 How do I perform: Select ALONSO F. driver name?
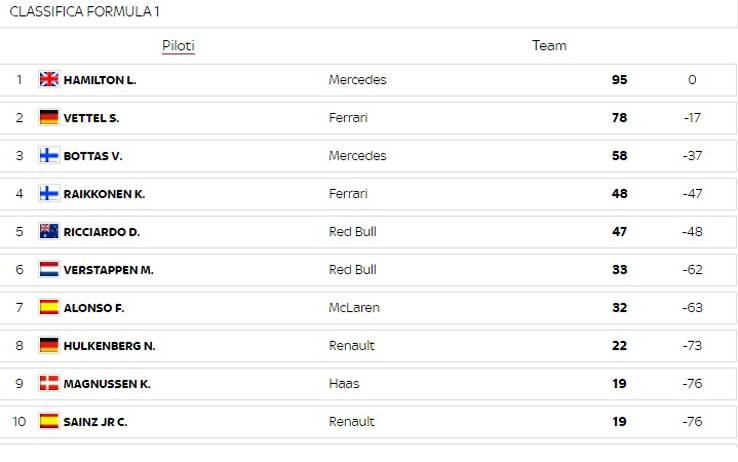point(93,308)
